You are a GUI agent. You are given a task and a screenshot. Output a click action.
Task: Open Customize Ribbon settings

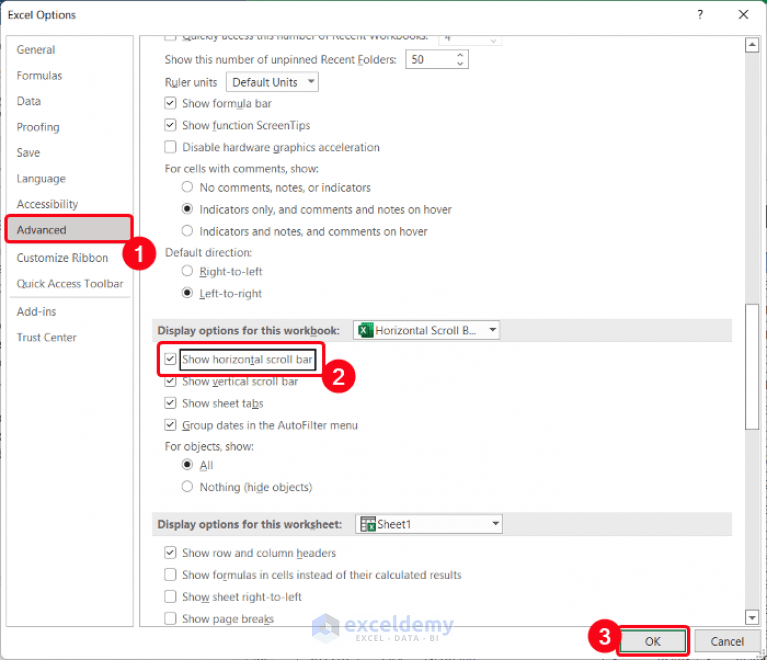[x=62, y=258]
